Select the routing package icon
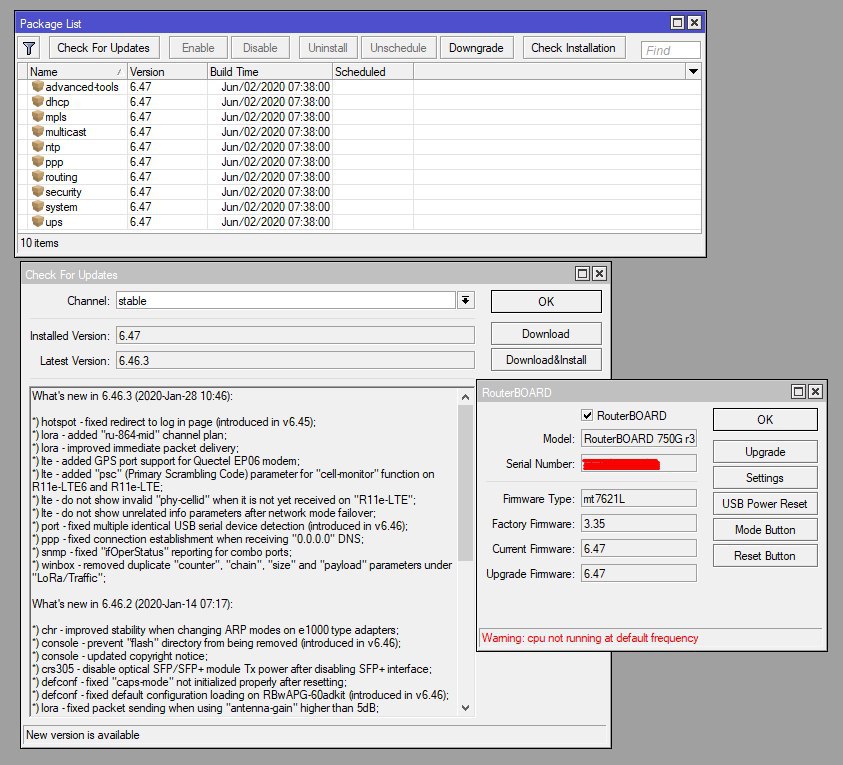The height and width of the screenshot is (765, 843). pos(38,176)
